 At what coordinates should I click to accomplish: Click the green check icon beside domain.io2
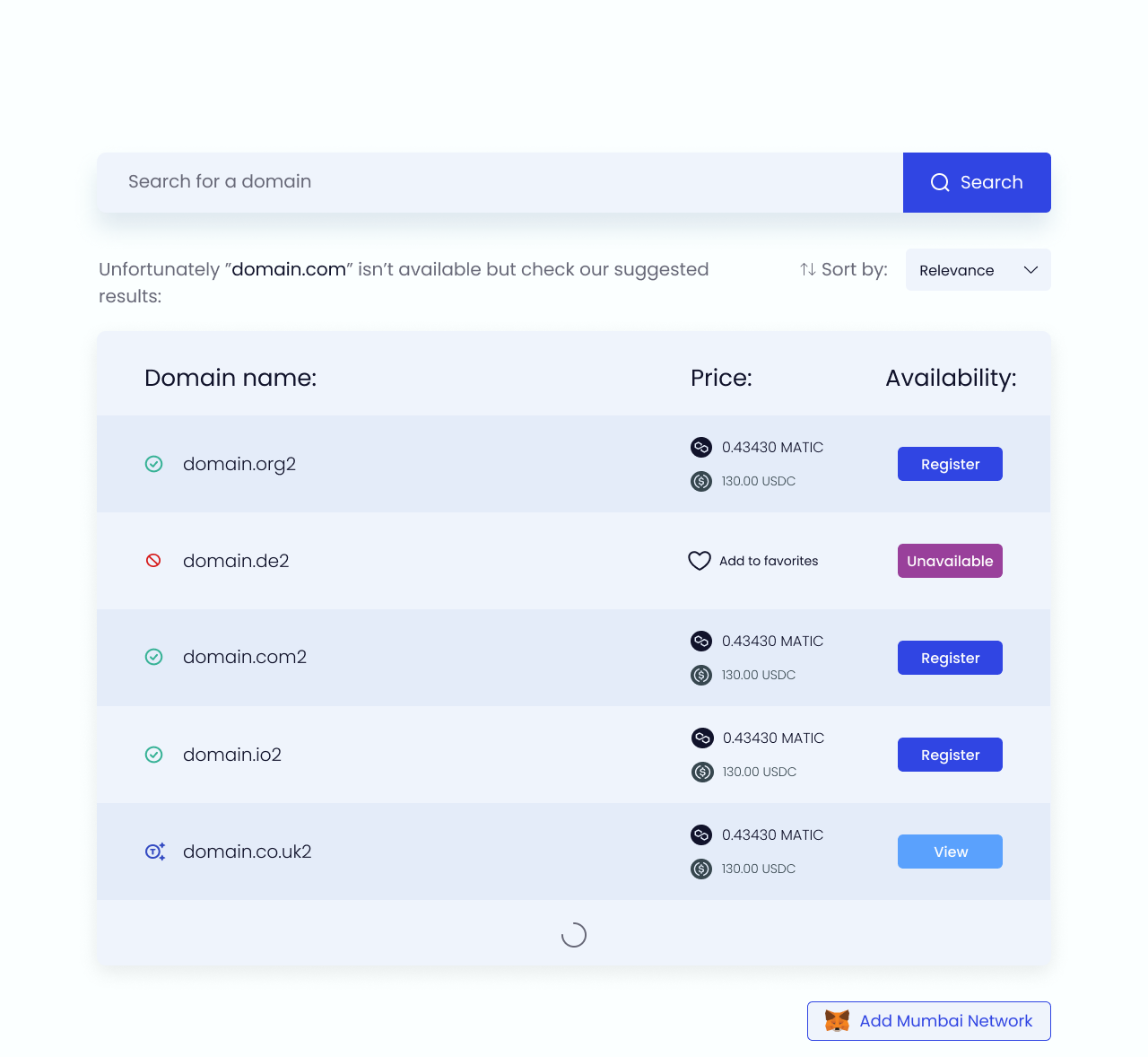(x=154, y=755)
